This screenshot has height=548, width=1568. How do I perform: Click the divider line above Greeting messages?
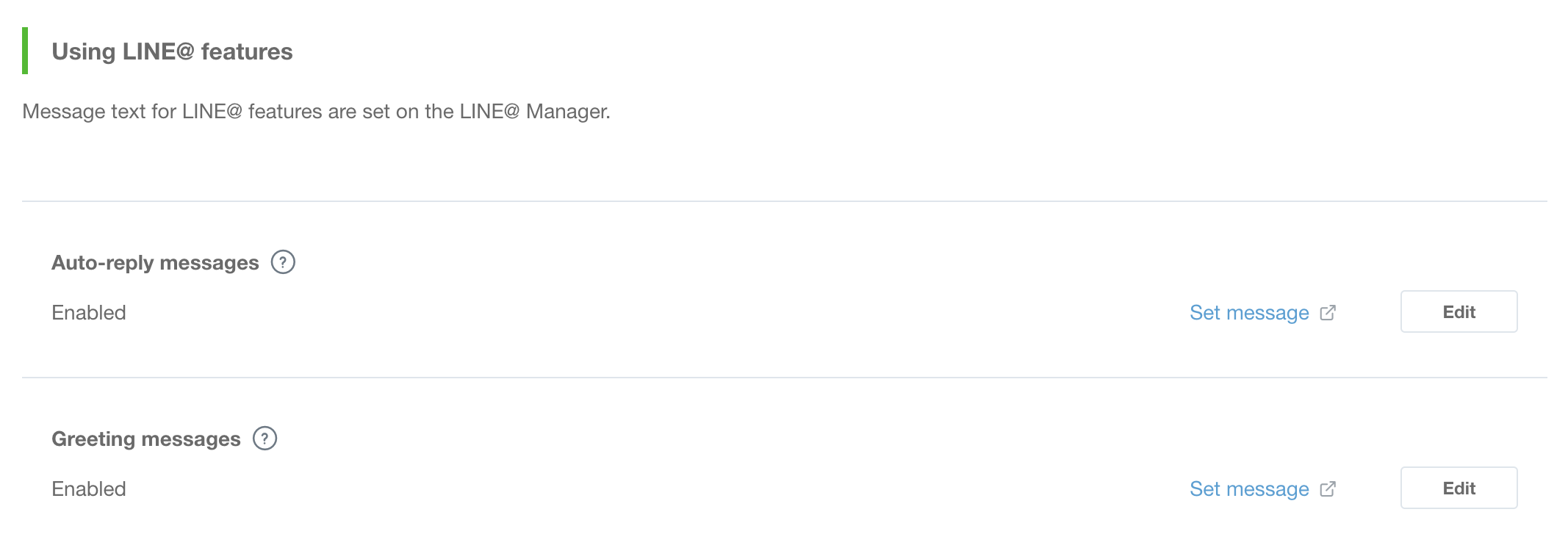(x=785, y=378)
